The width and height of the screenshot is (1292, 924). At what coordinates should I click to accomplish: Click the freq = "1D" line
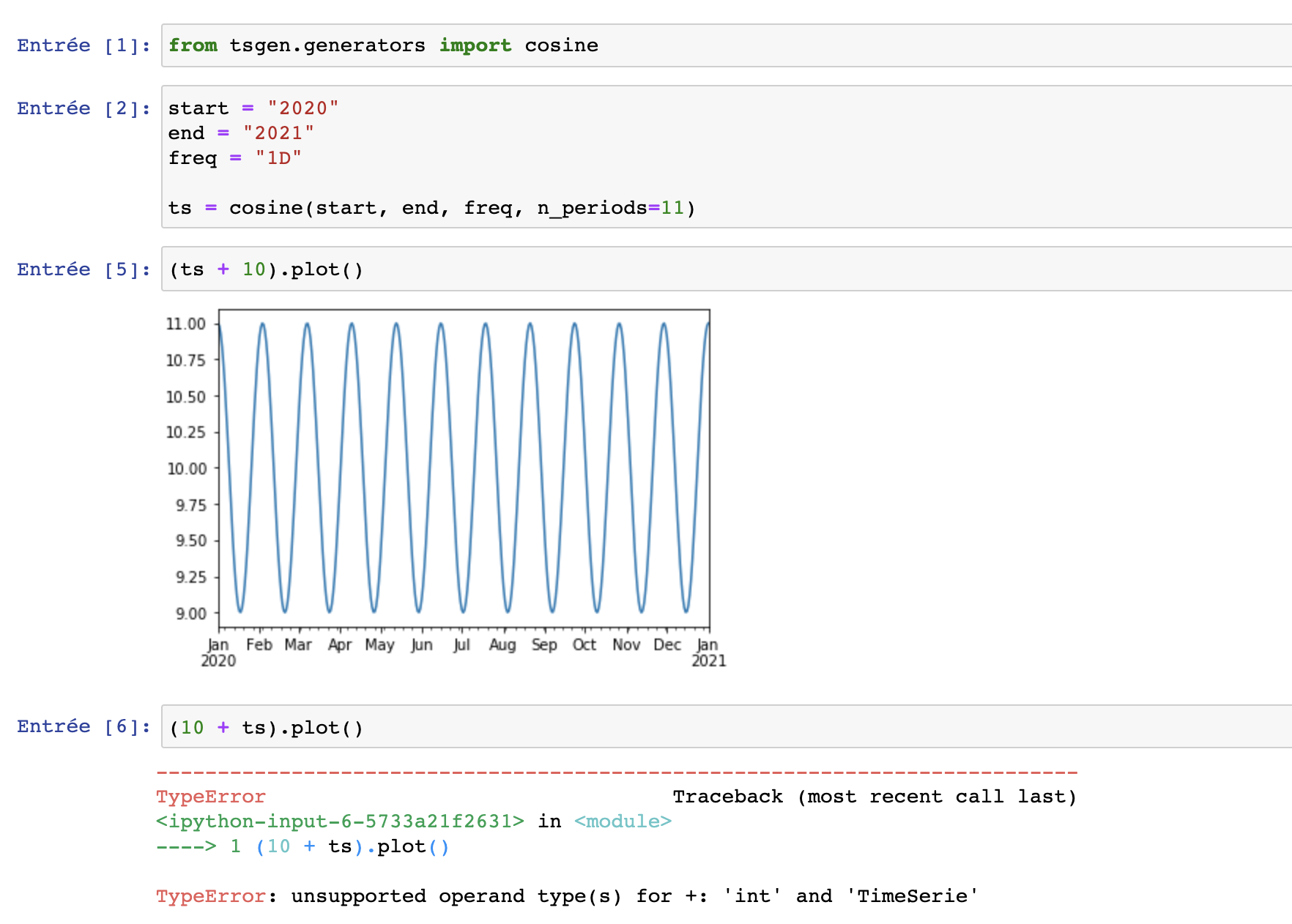point(234,158)
